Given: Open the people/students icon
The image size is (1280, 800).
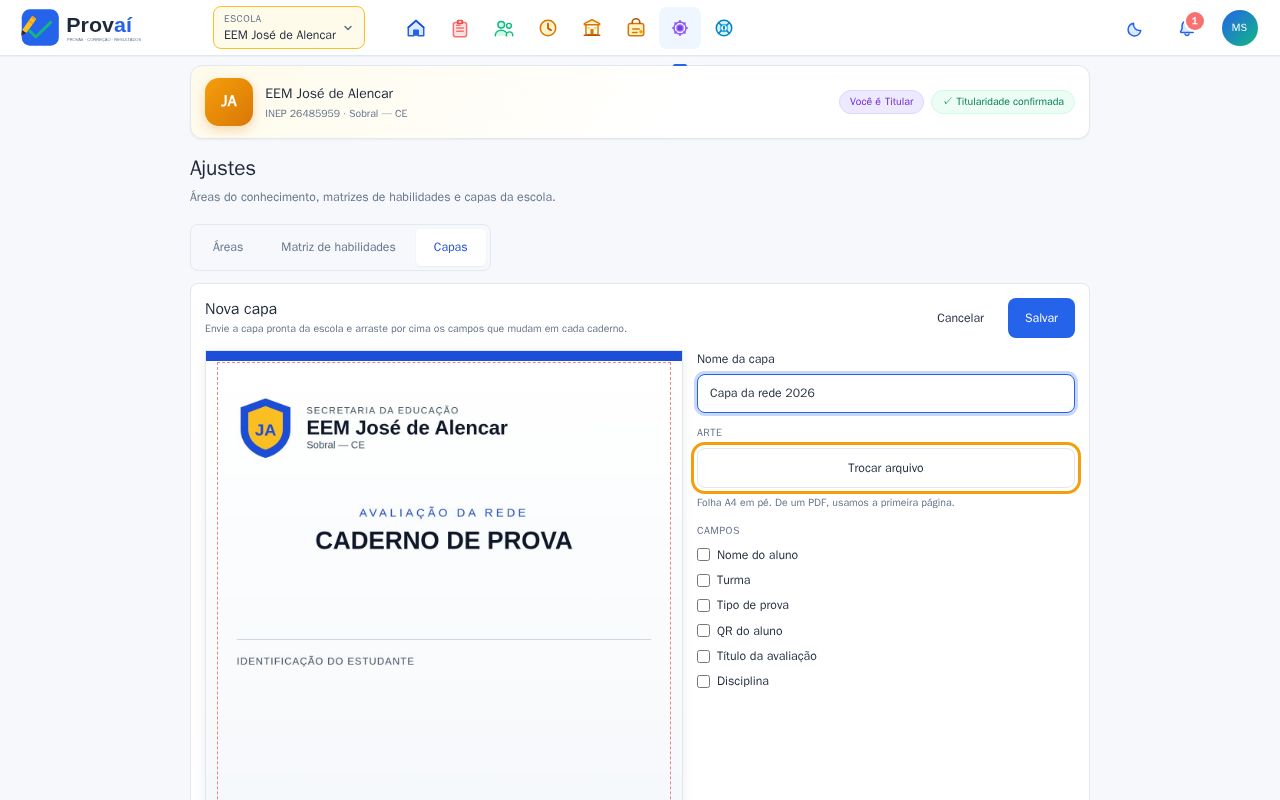Looking at the screenshot, I should 504,28.
